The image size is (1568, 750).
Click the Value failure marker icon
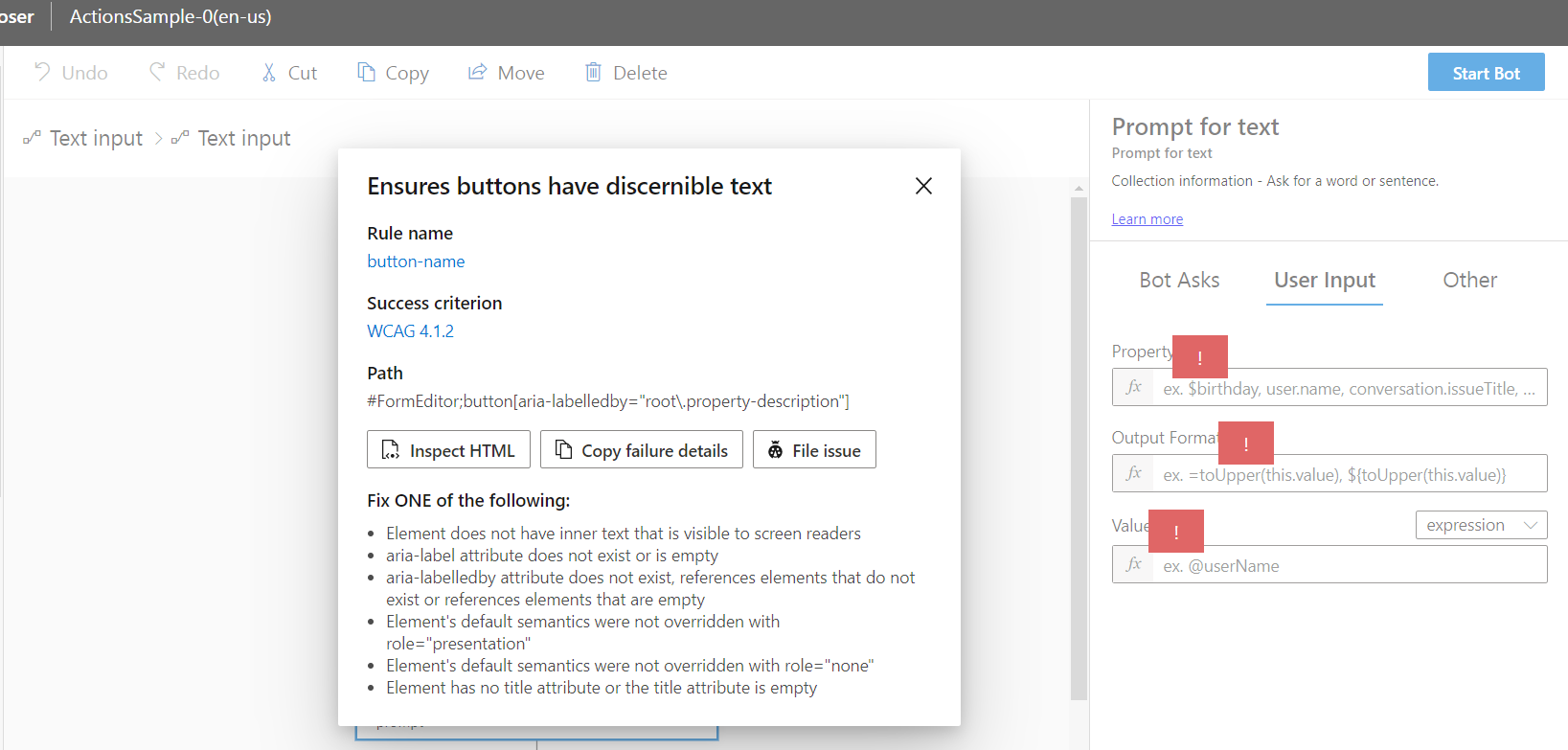coord(1176,532)
